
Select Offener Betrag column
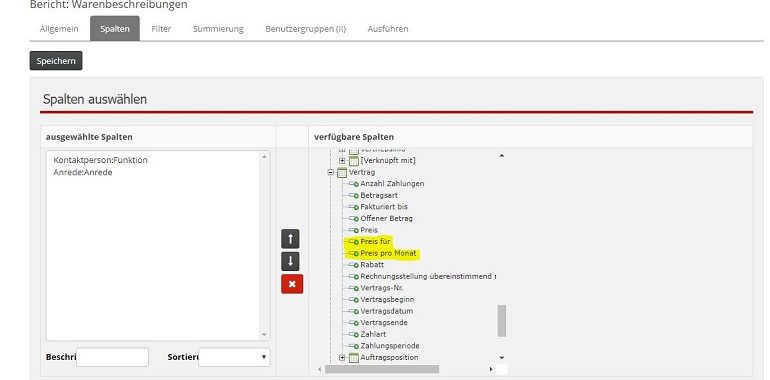tap(386, 218)
